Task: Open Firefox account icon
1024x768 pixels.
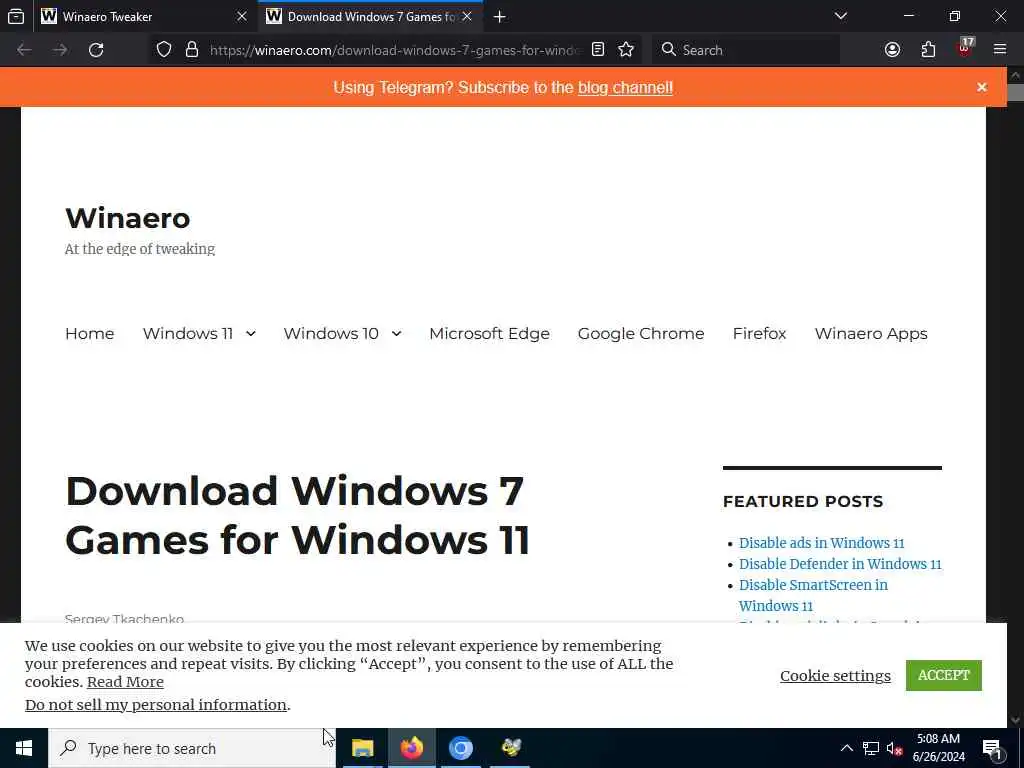Action: tap(892, 50)
